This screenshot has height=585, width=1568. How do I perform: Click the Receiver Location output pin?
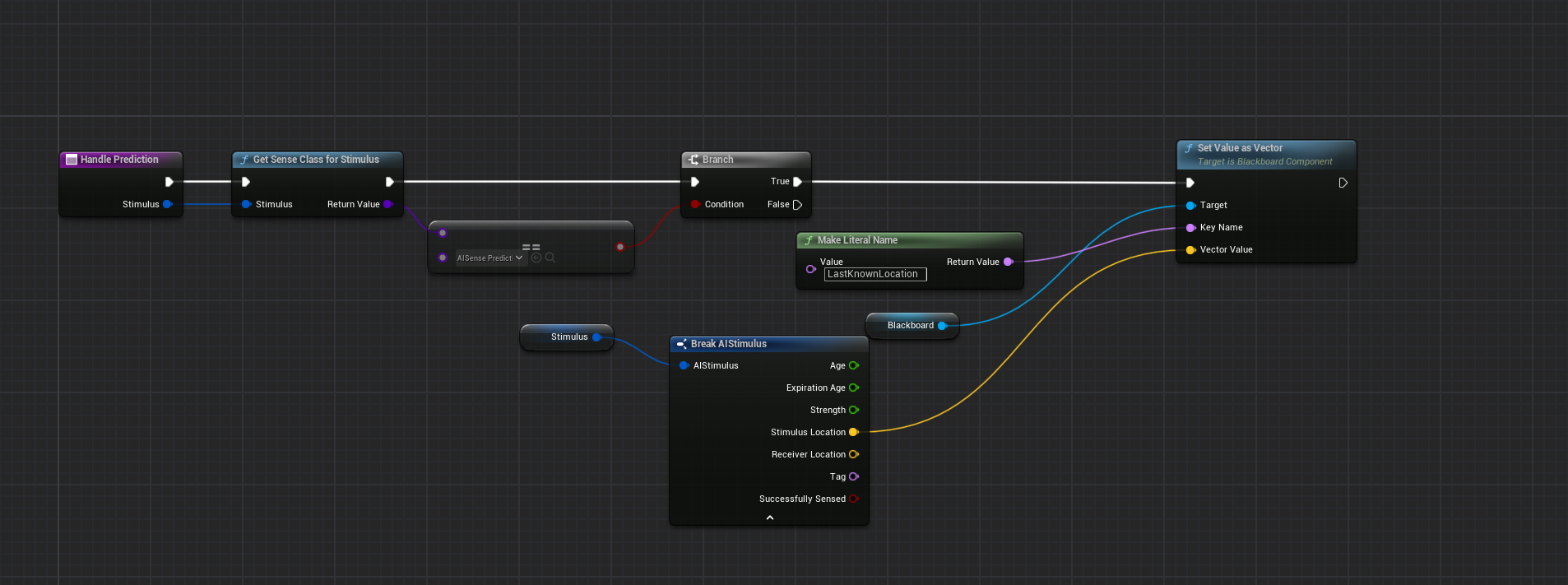tap(854, 454)
